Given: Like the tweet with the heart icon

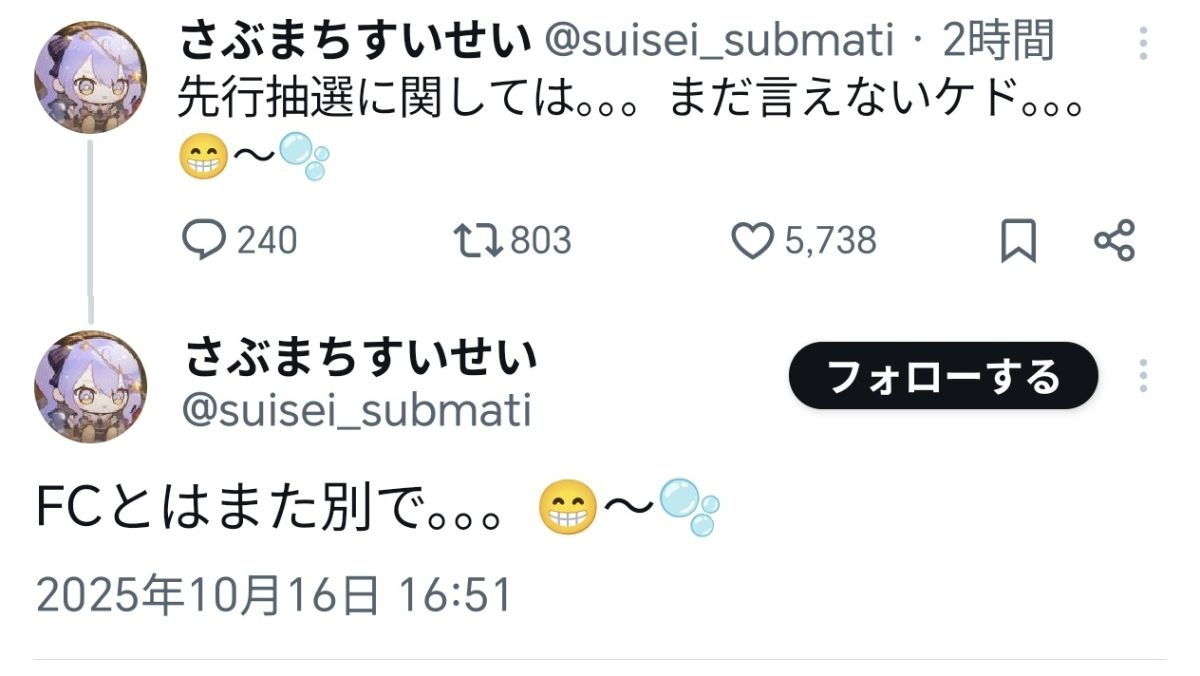Looking at the screenshot, I should pos(753,241).
